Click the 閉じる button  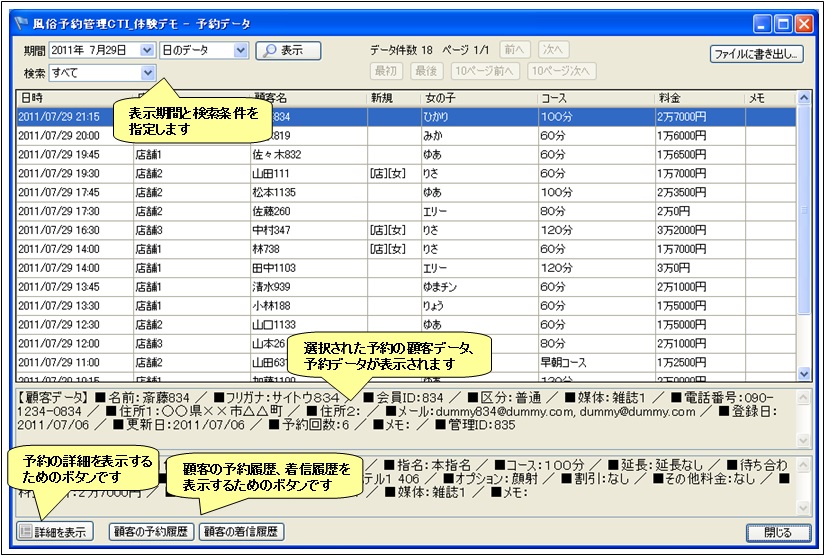tap(777, 532)
